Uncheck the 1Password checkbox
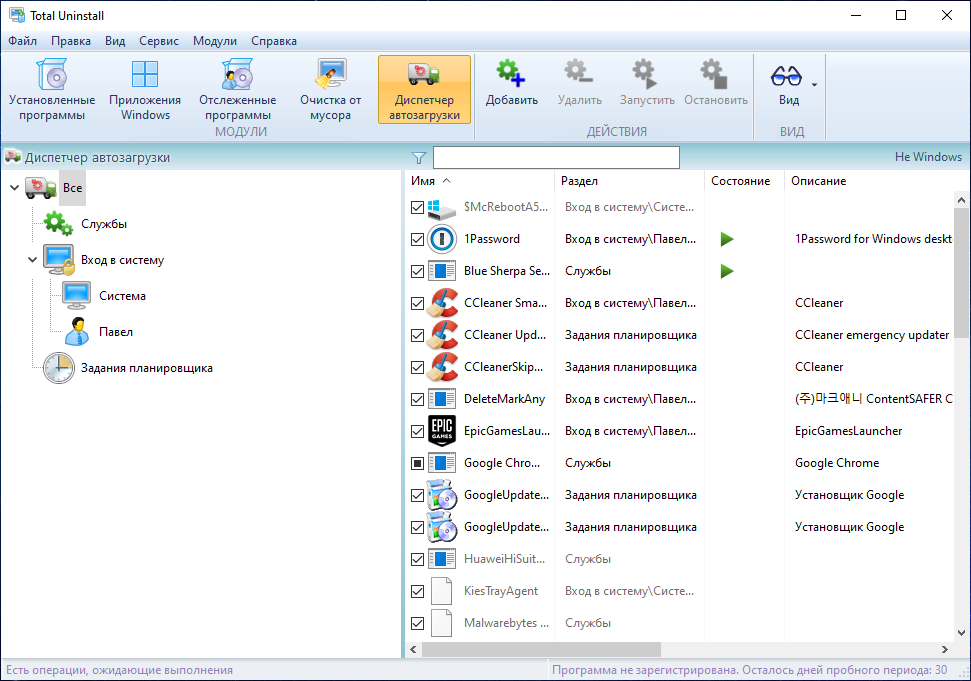This screenshot has height=681, width=971. click(x=417, y=239)
